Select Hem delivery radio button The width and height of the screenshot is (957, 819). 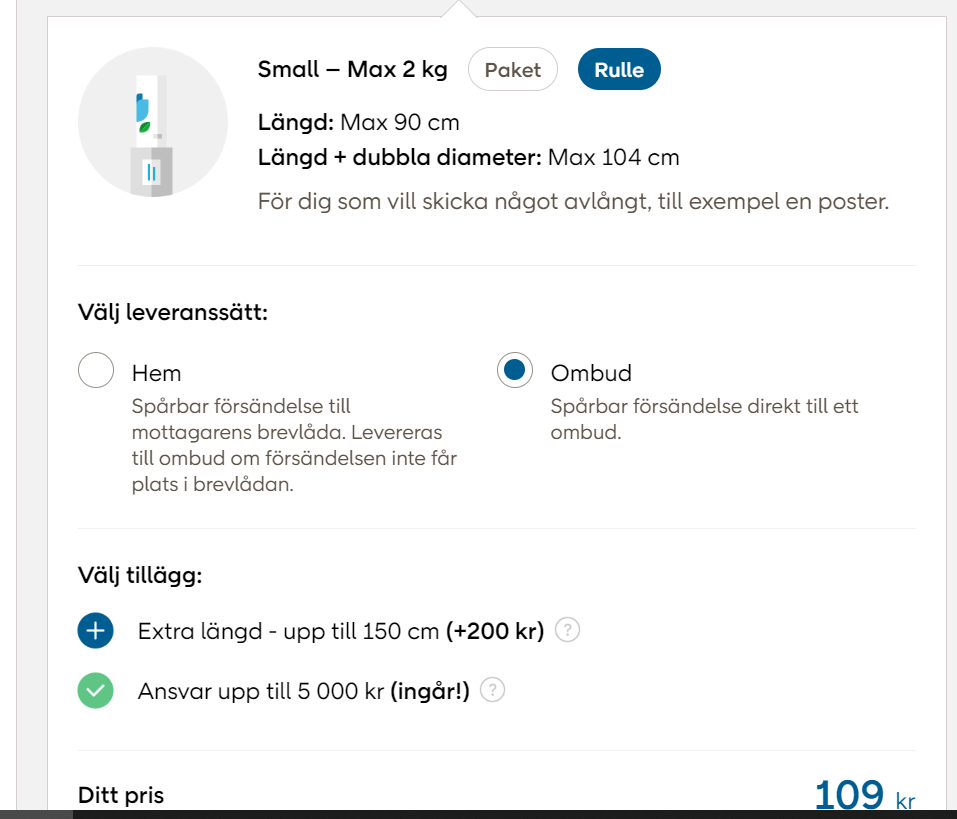96,370
